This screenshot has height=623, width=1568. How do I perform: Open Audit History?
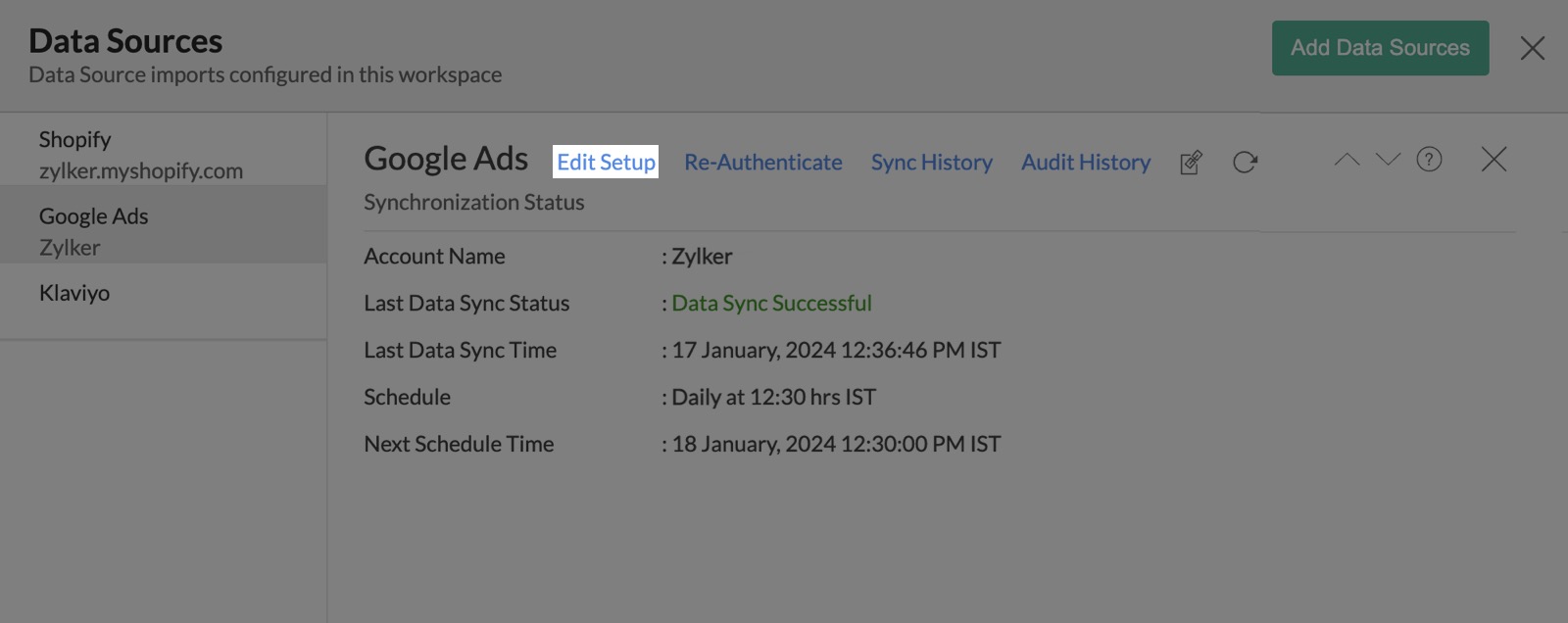point(1086,163)
